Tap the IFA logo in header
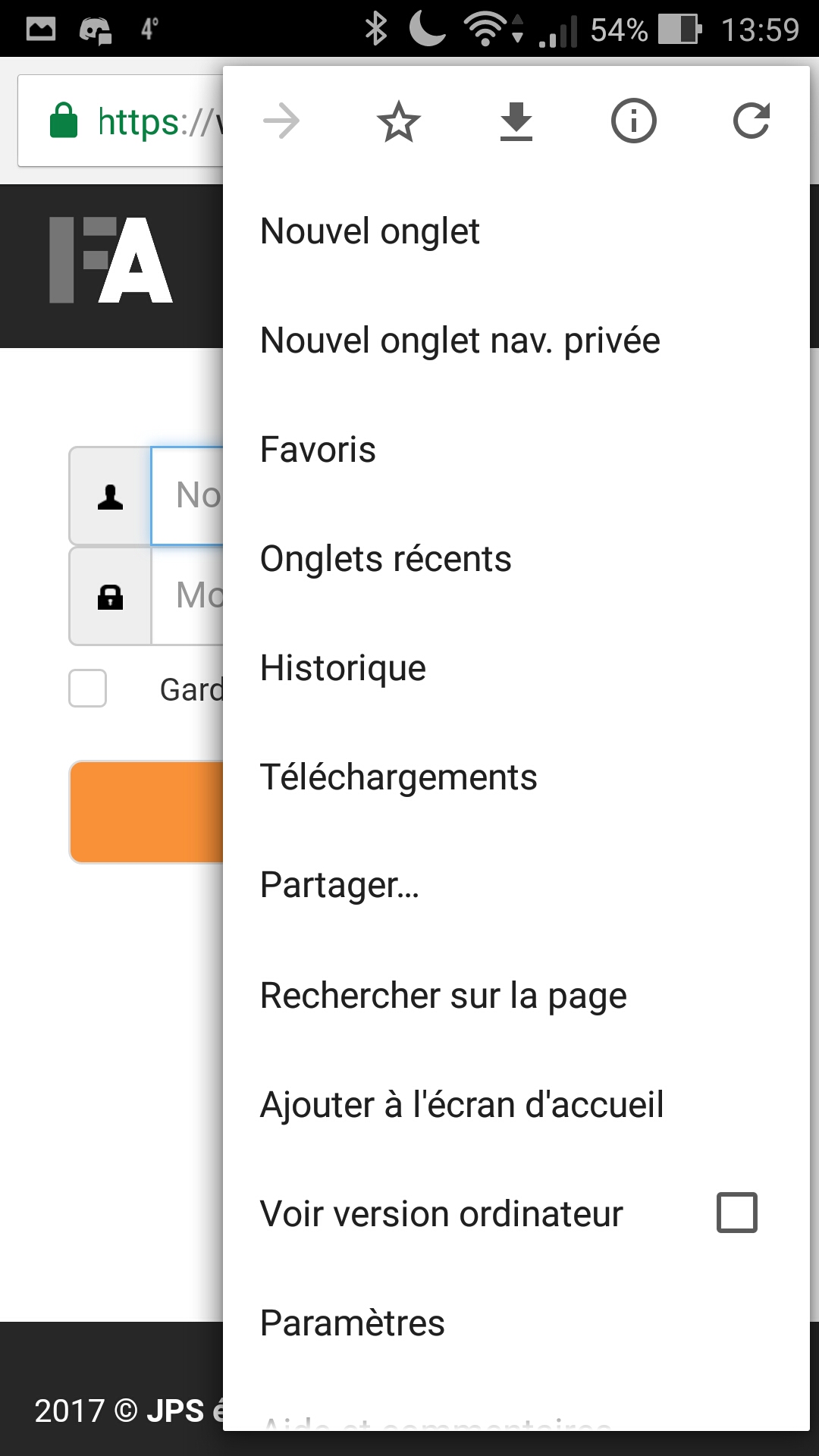 click(111, 260)
